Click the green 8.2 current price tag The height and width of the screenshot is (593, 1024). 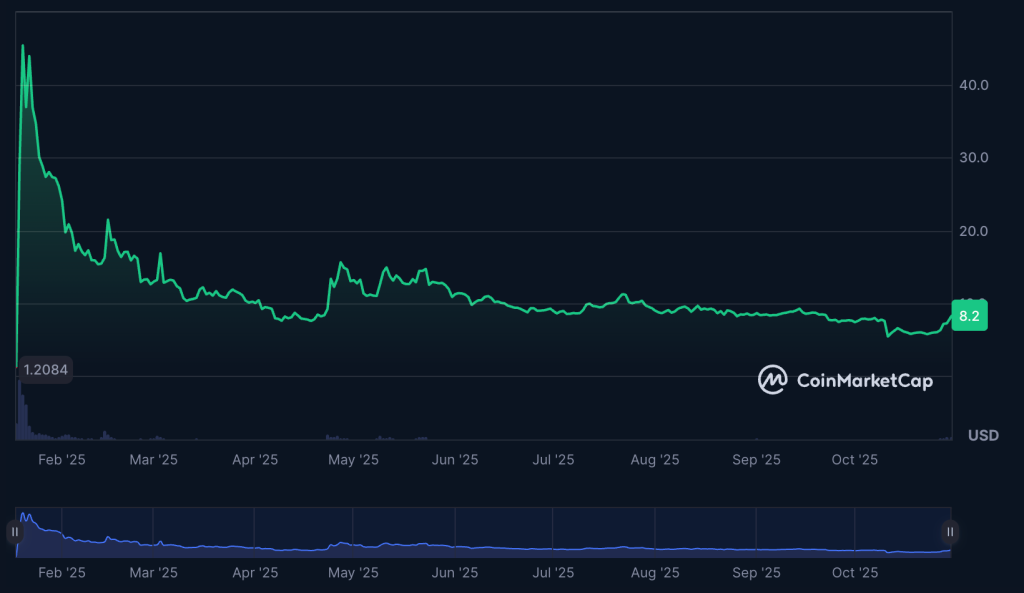pos(968,315)
